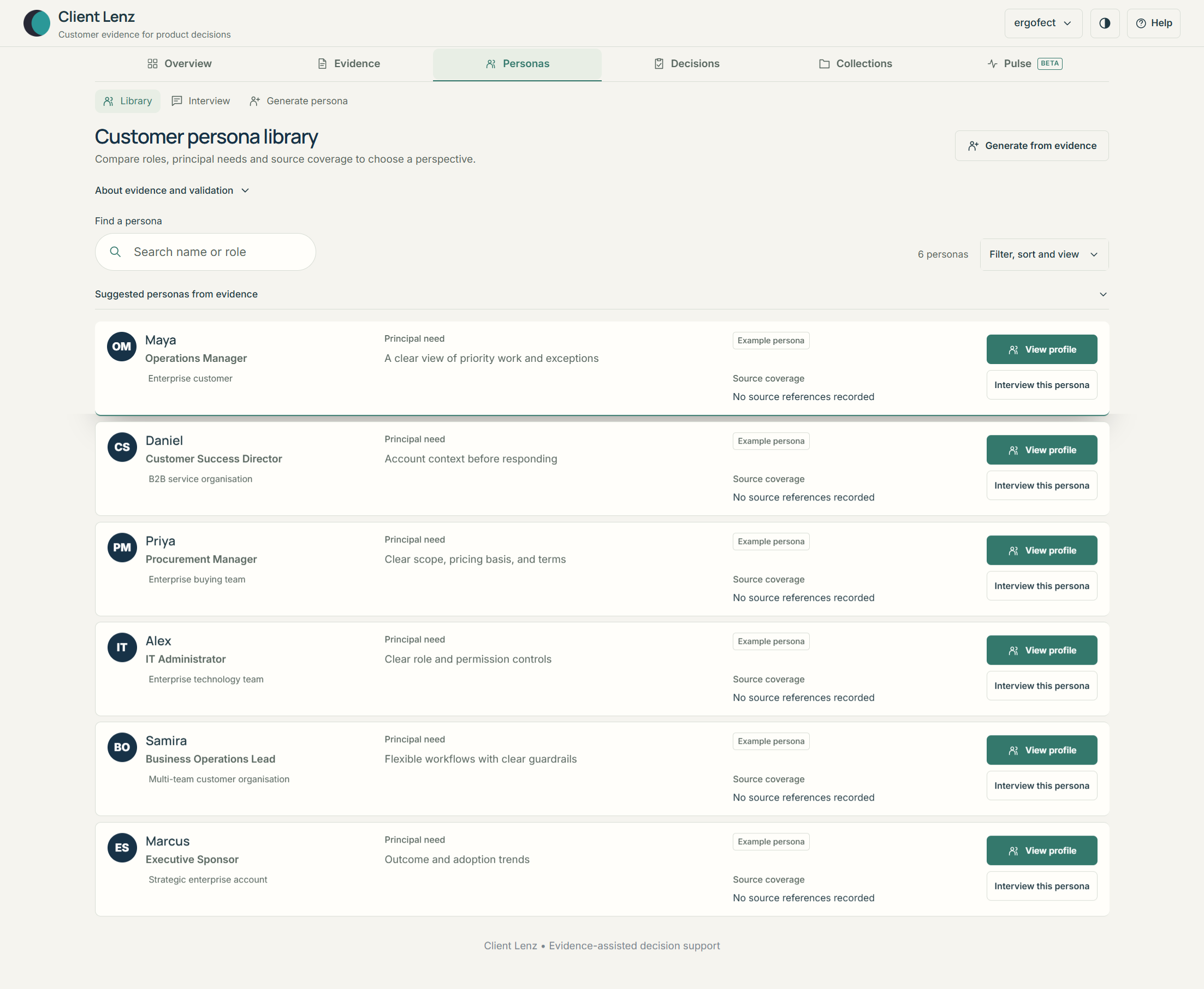Open the Generate persona sub-tab
Viewport: 1204px width, 989px height.
click(299, 101)
